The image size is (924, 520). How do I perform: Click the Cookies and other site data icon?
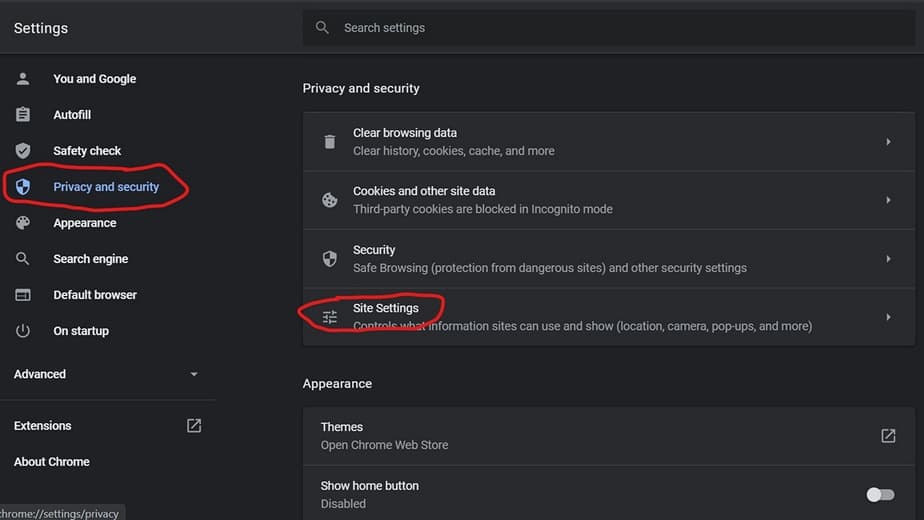click(329, 200)
